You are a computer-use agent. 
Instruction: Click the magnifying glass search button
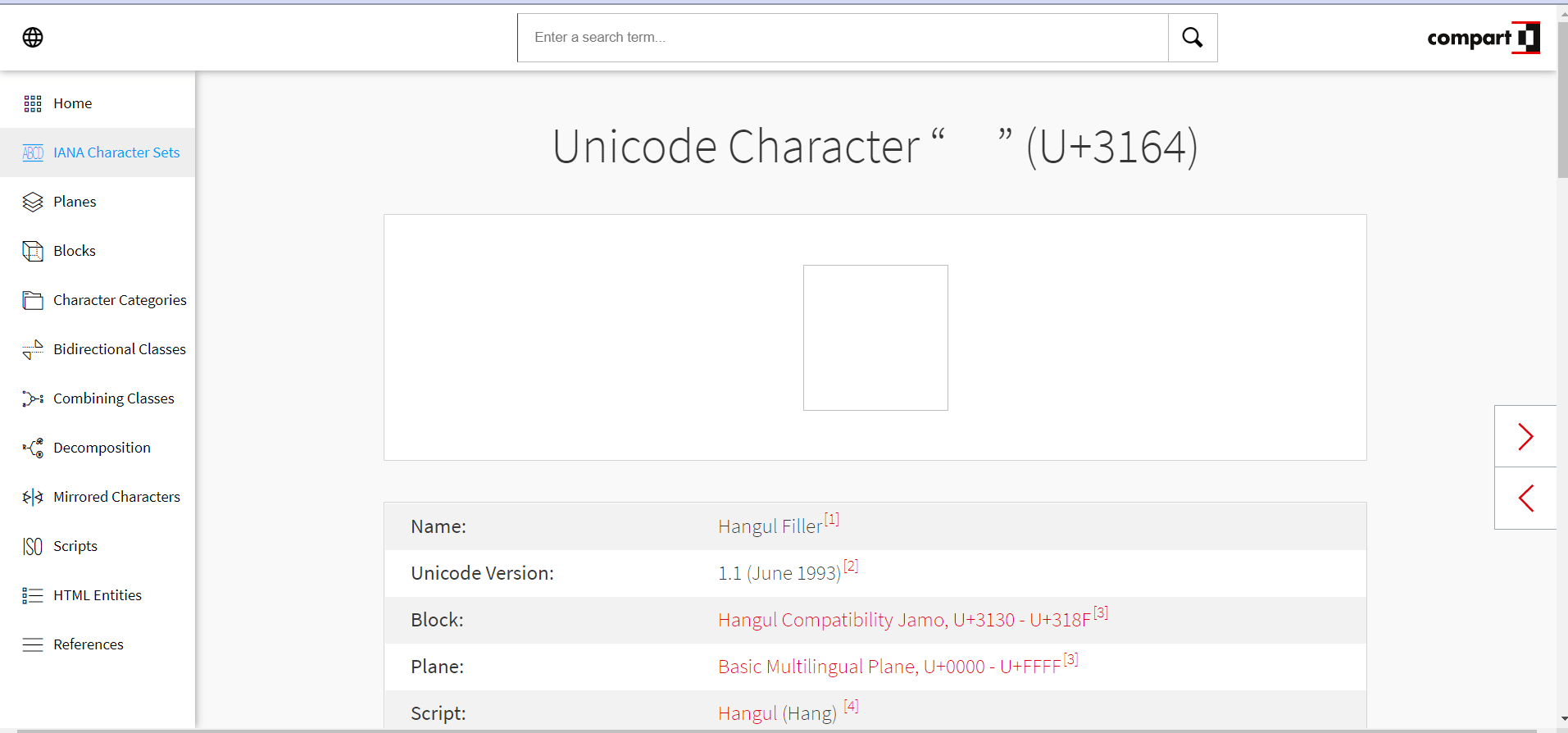pyautogui.click(x=1192, y=38)
